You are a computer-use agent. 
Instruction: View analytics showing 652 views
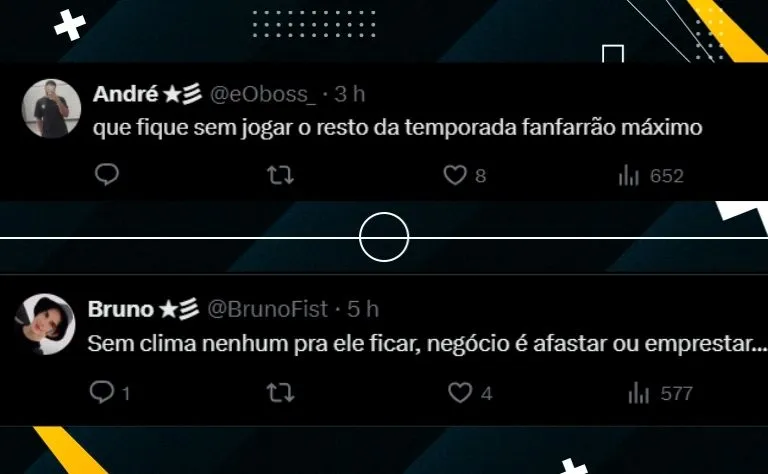tap(651, 176)
